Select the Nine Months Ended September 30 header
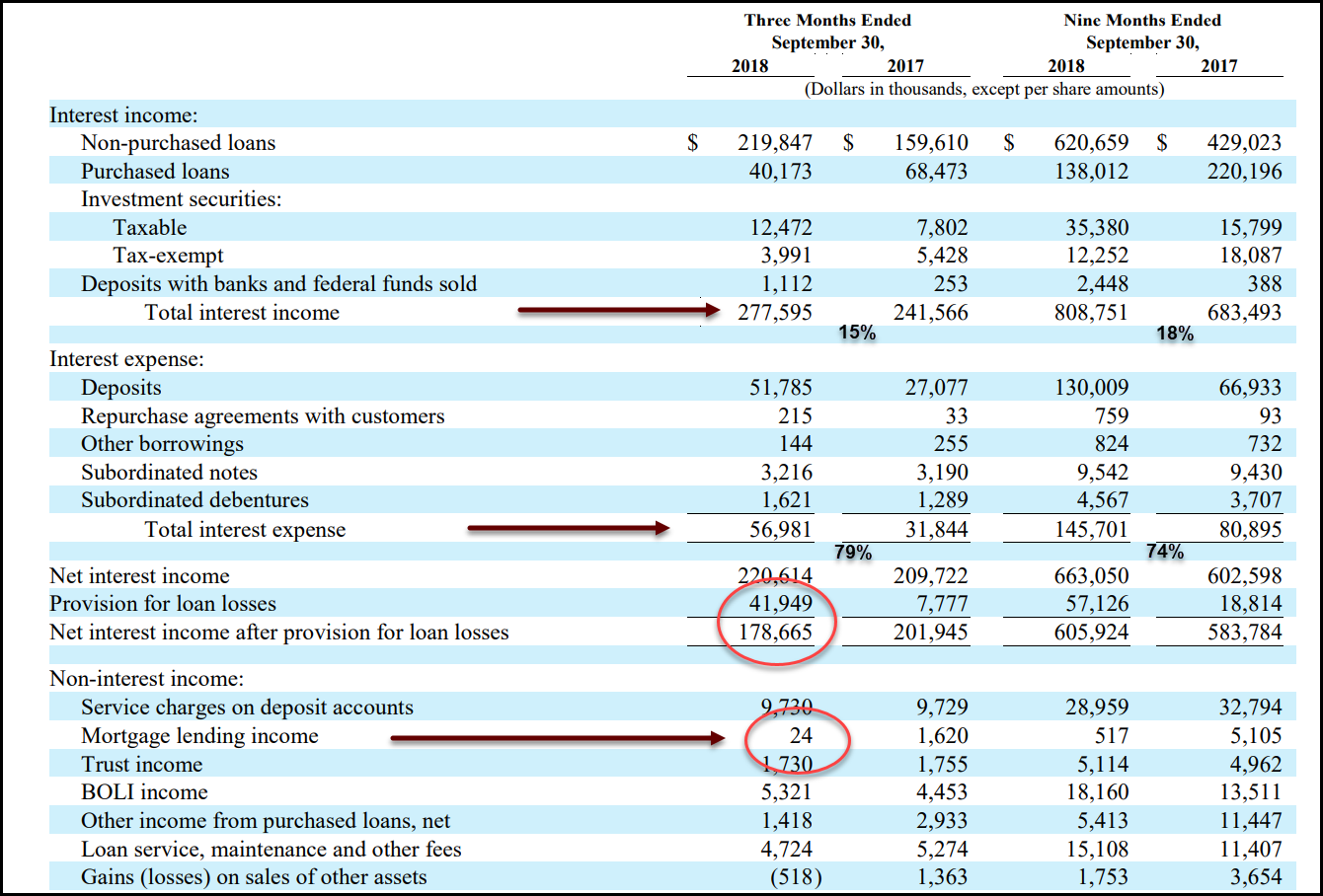Image resolution: width=1323 pixels, height=896 pixels. 1141,30
